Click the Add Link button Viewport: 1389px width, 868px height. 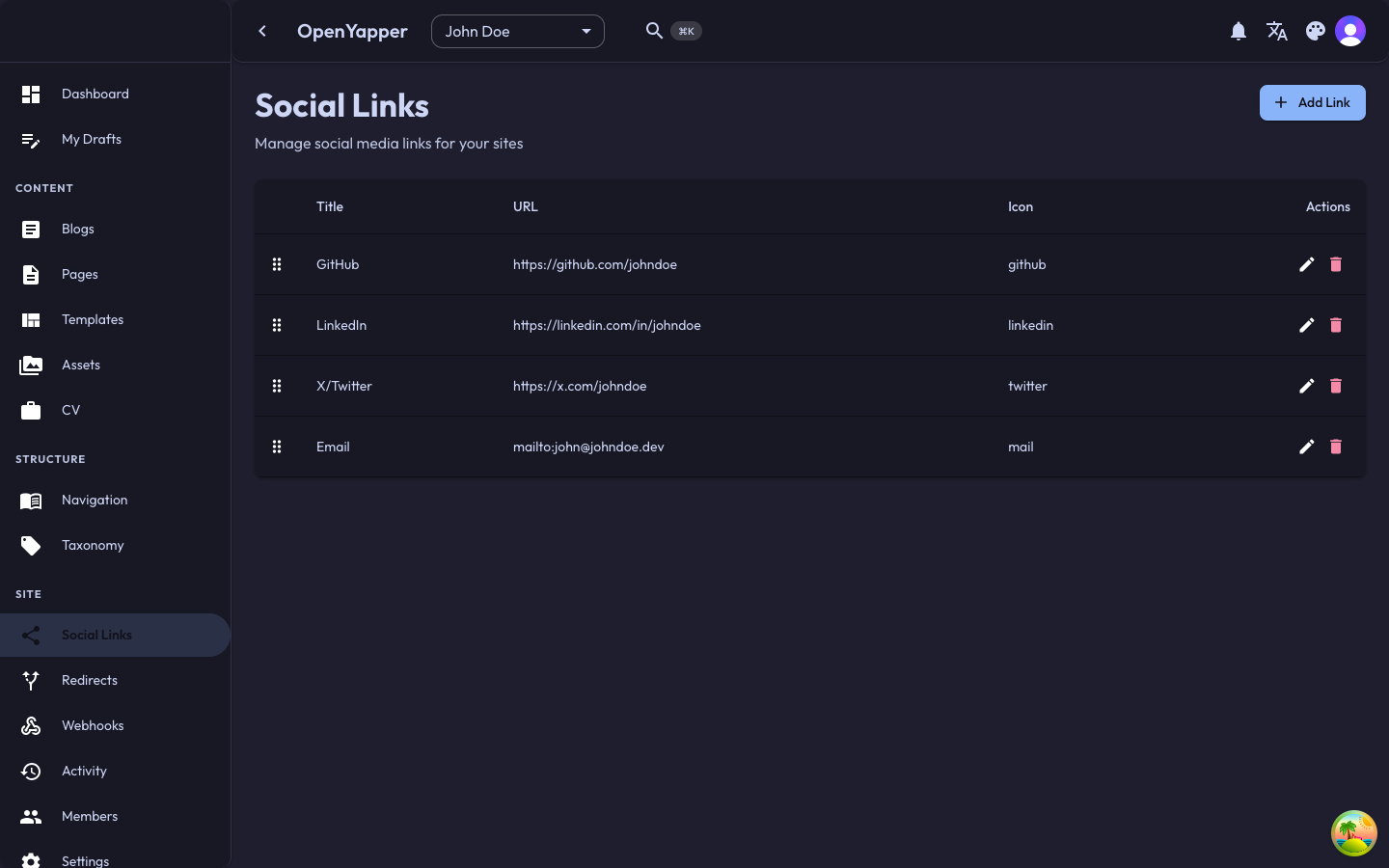tap(1313, 102)
